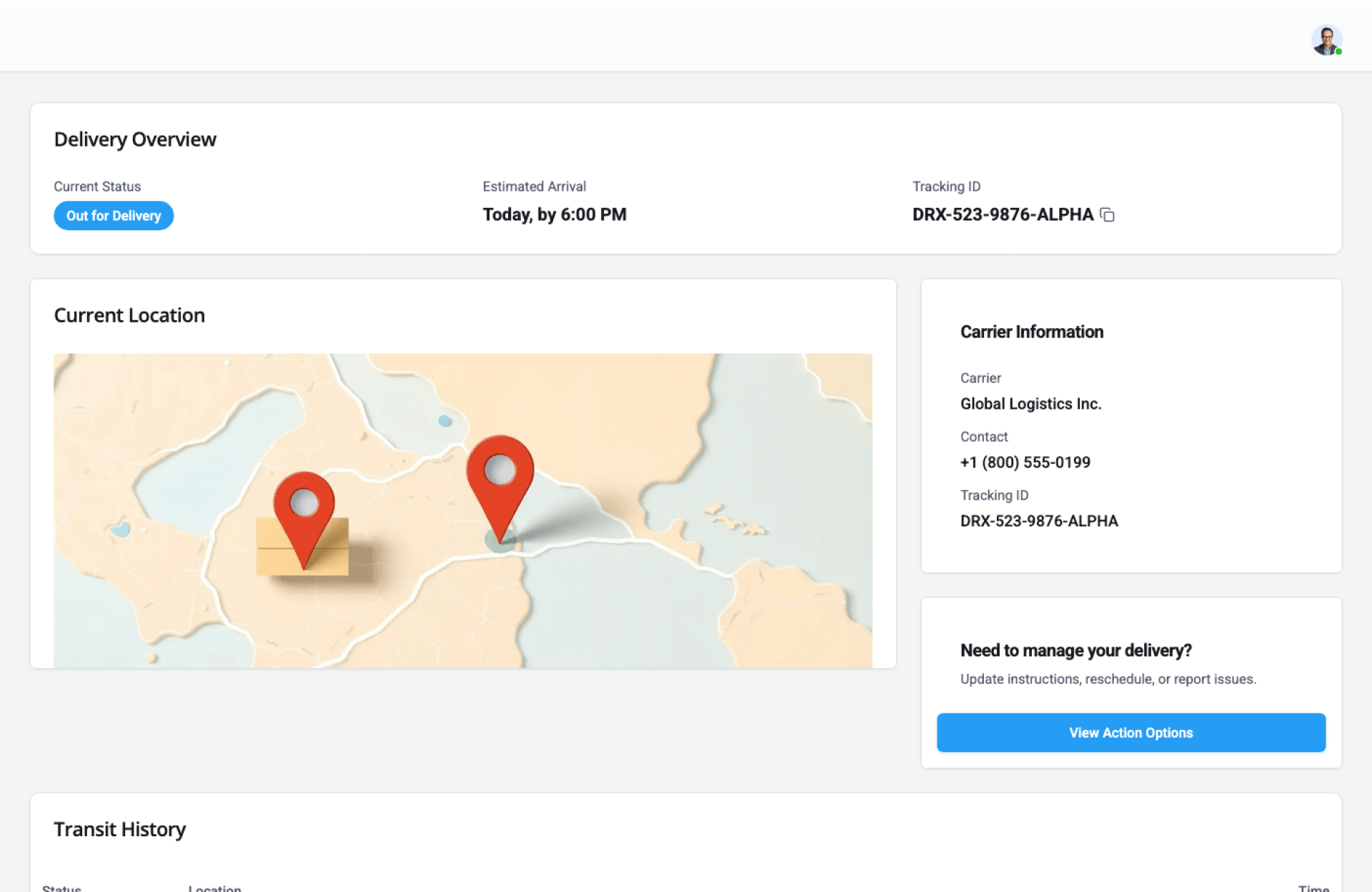This screenshot has width=1372, height=892.
Task: Click the Current Location heading
Action: (129, 315)
